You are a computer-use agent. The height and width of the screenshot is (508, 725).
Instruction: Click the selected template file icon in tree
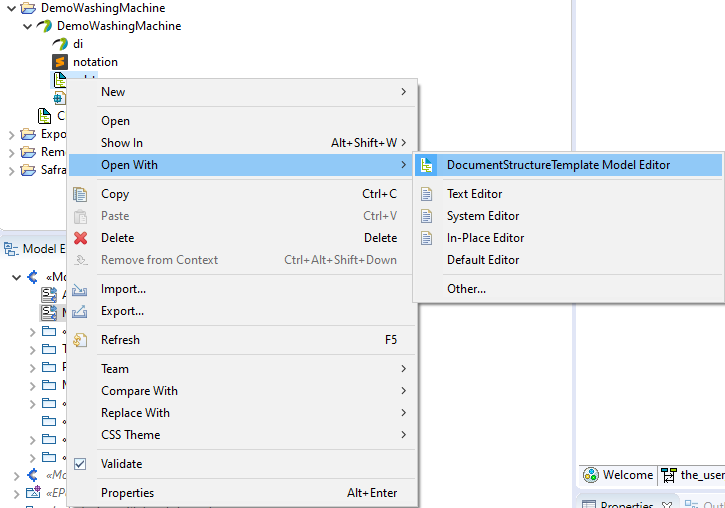[60, 80]
